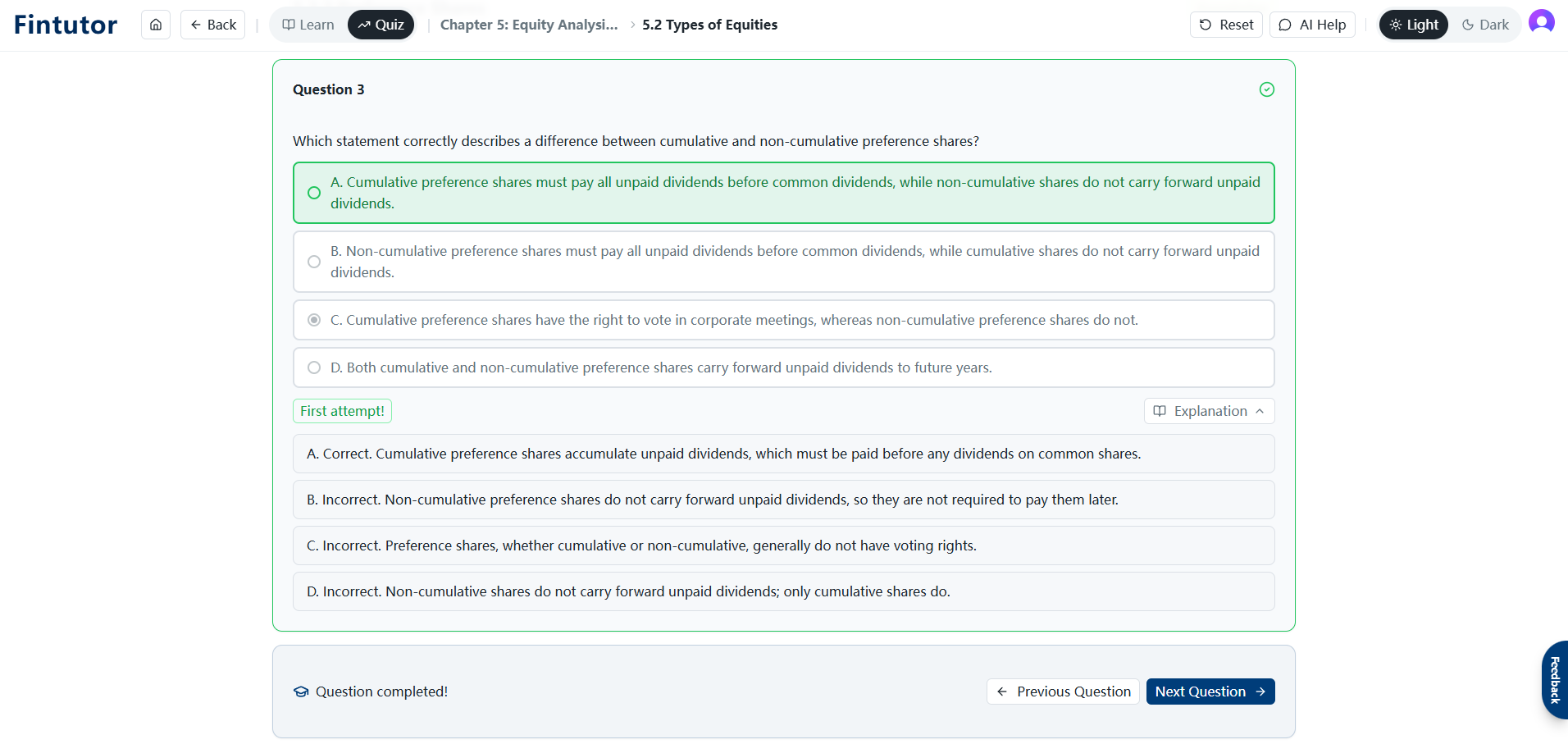Image resolution: width=1568 pixels, height=744 pixels.
Task: Go to home via house icon
Action: coord(156,25)
